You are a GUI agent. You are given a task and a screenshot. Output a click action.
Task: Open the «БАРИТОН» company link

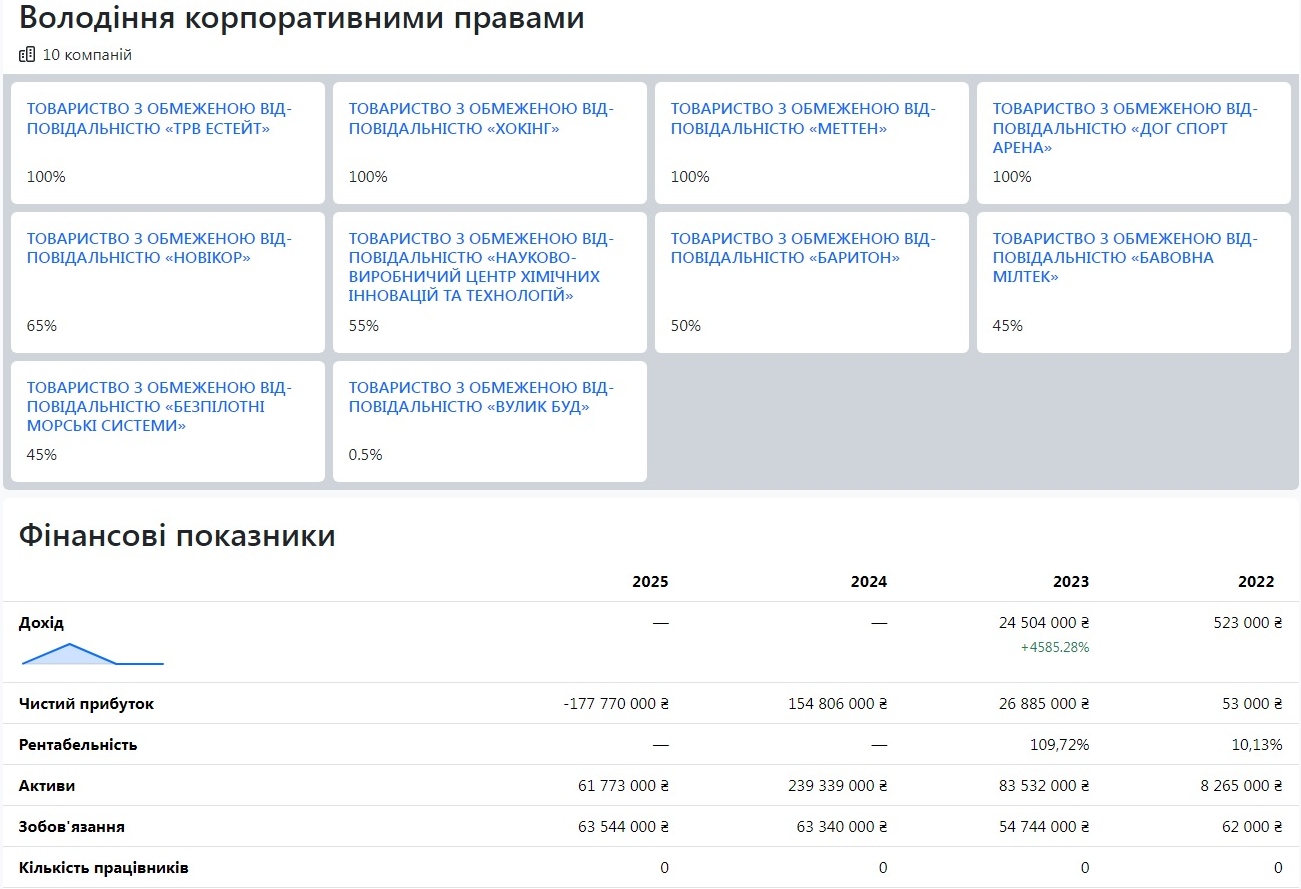coord(804,248)
